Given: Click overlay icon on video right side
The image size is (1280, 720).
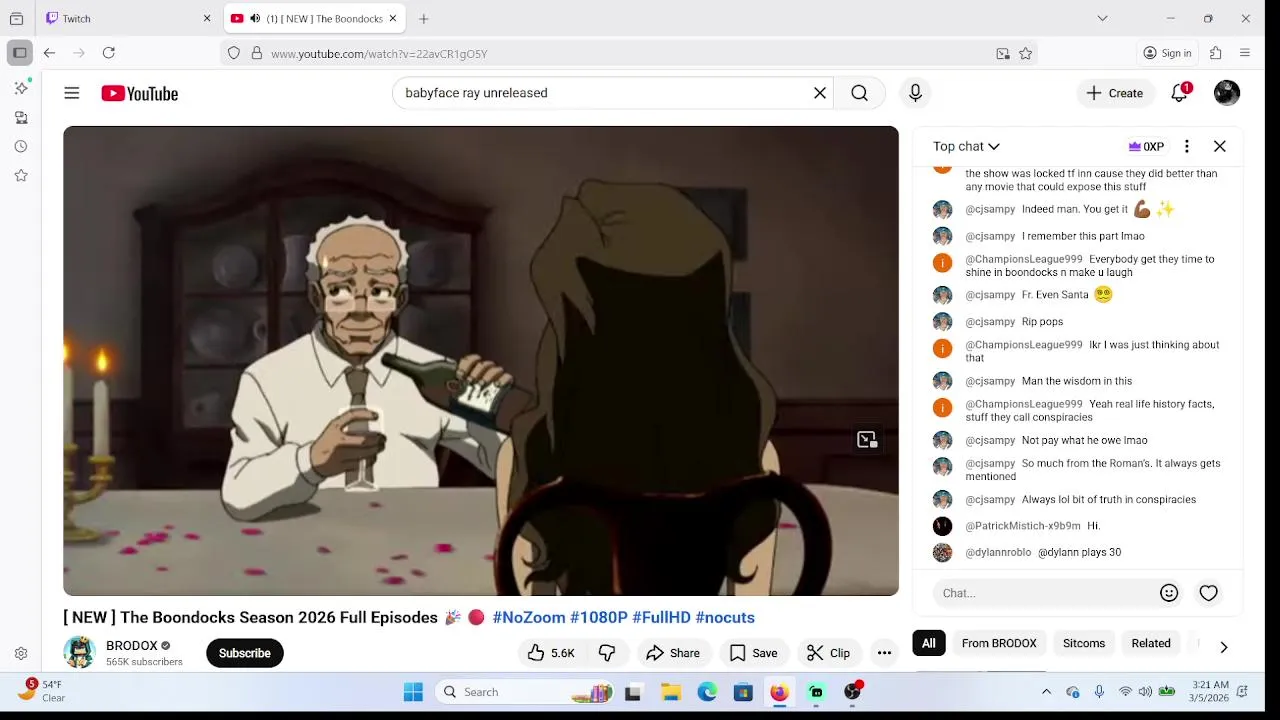Looking at the screenshot, I should [x=867, y=440].
